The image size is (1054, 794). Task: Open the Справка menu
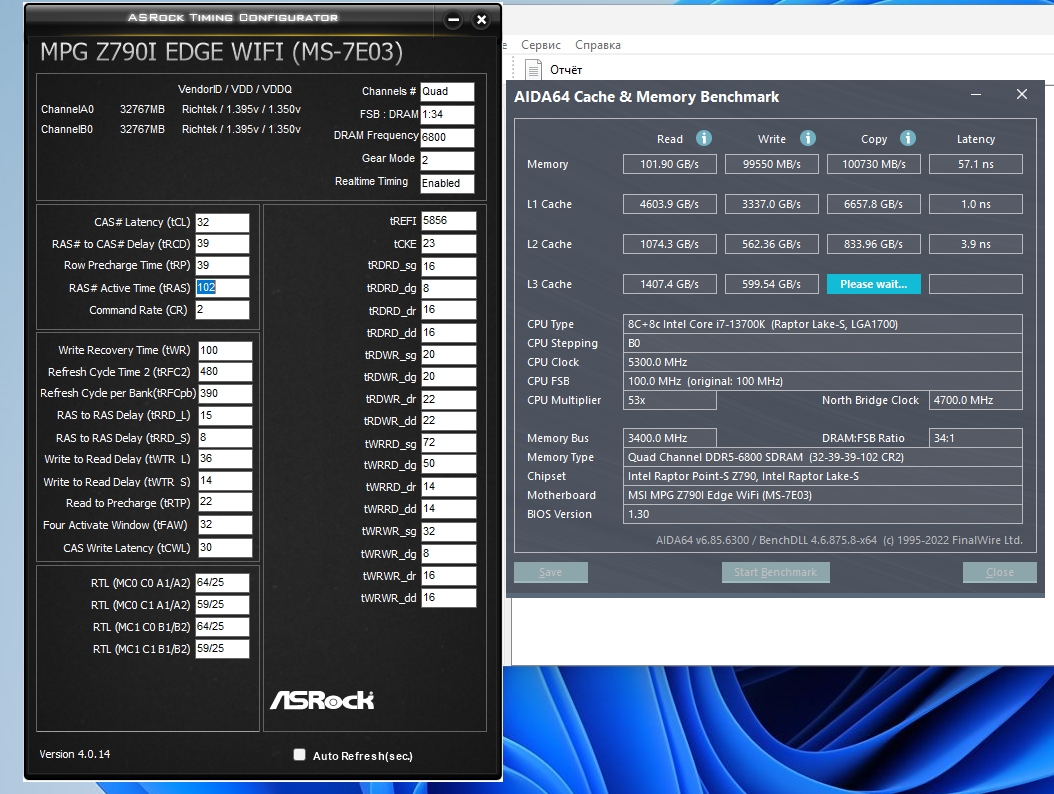pyautogui.click(x=598, y=45)
